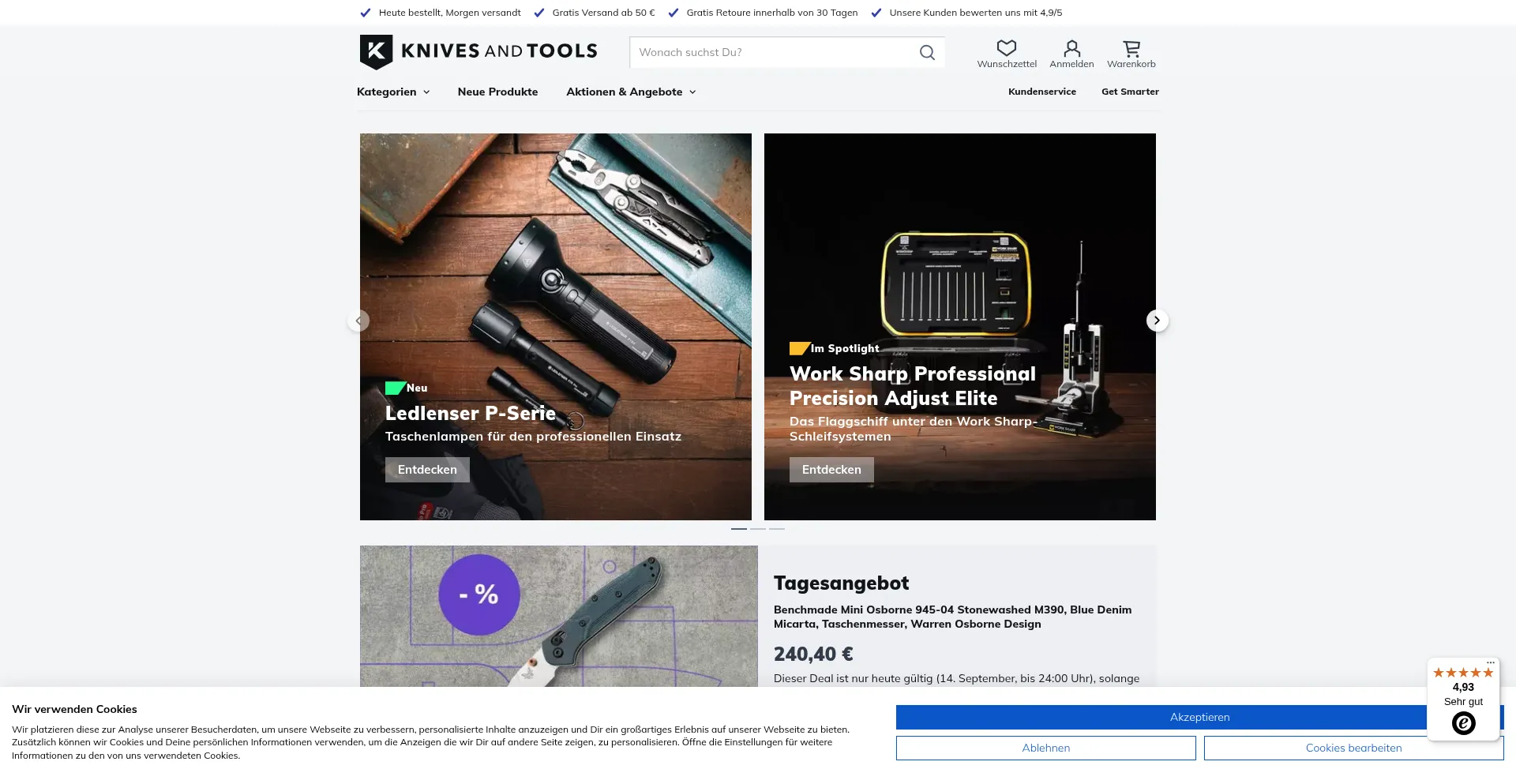This screenshot has width=1516, height=784.
Task: Open the Neue Produkte menu item
Action: coord(497,92)
